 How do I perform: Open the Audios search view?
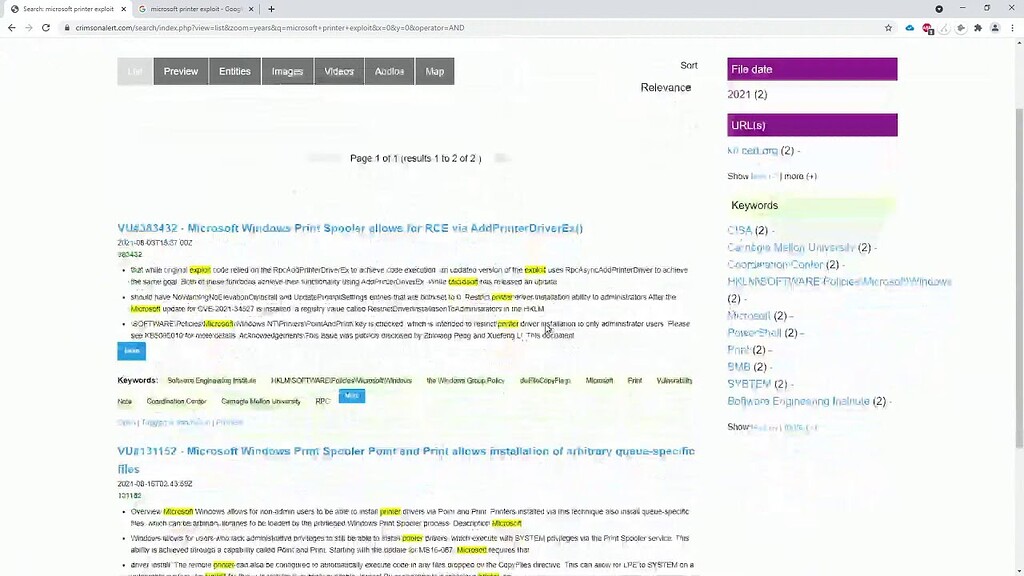click(x=388, y=71)
